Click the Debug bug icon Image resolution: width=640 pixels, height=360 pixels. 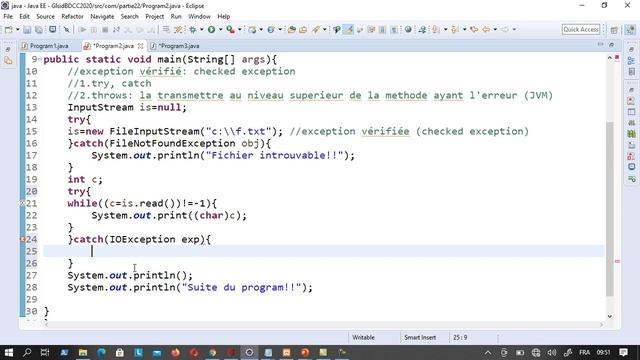click(x=193, y=29)
